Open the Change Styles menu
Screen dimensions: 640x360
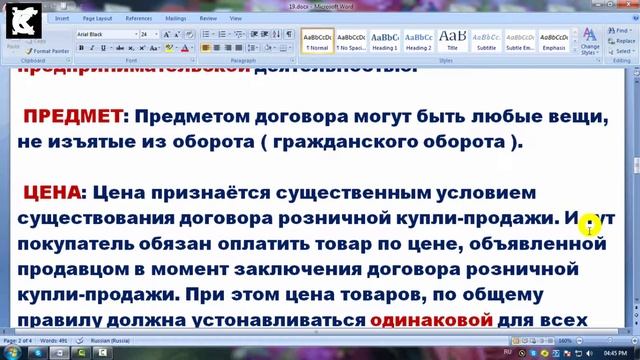(590, 42)
